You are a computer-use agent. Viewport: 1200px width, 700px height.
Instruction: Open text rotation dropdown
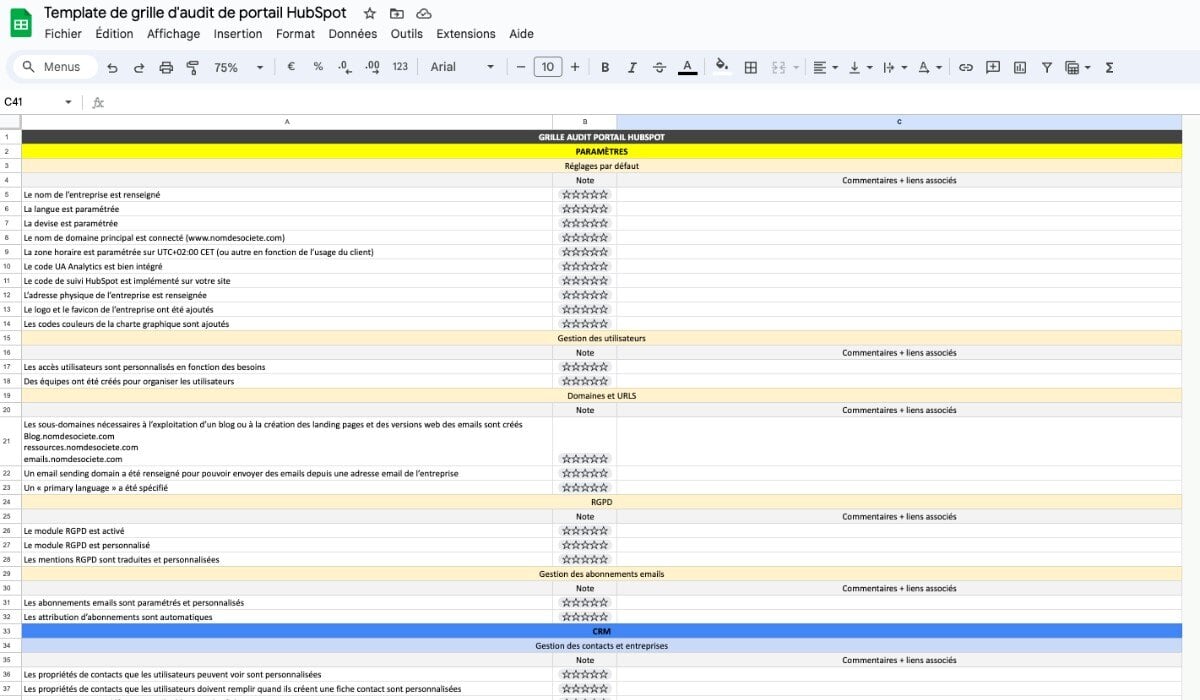pos(930,67)
